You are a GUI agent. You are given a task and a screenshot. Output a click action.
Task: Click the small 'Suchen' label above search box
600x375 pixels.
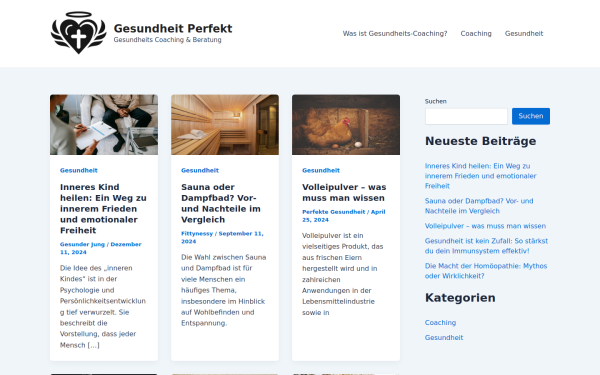coord(435,101)
